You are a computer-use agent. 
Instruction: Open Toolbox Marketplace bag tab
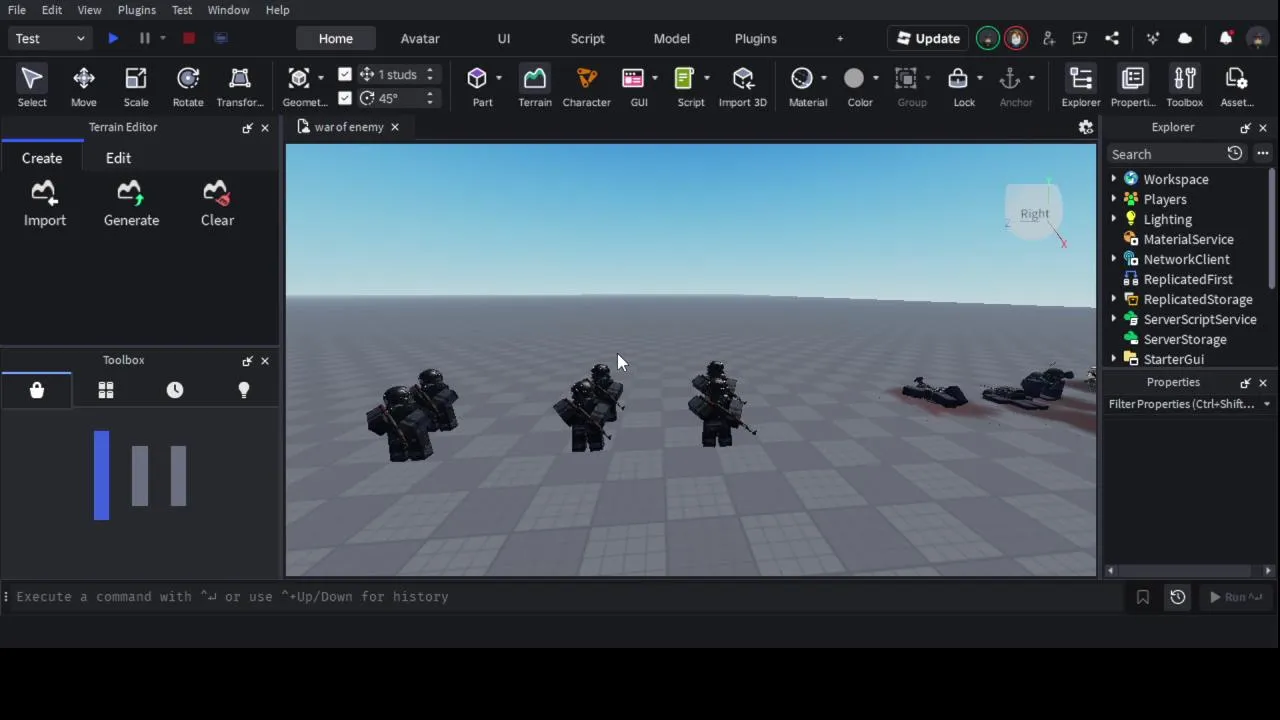point(37,390)
